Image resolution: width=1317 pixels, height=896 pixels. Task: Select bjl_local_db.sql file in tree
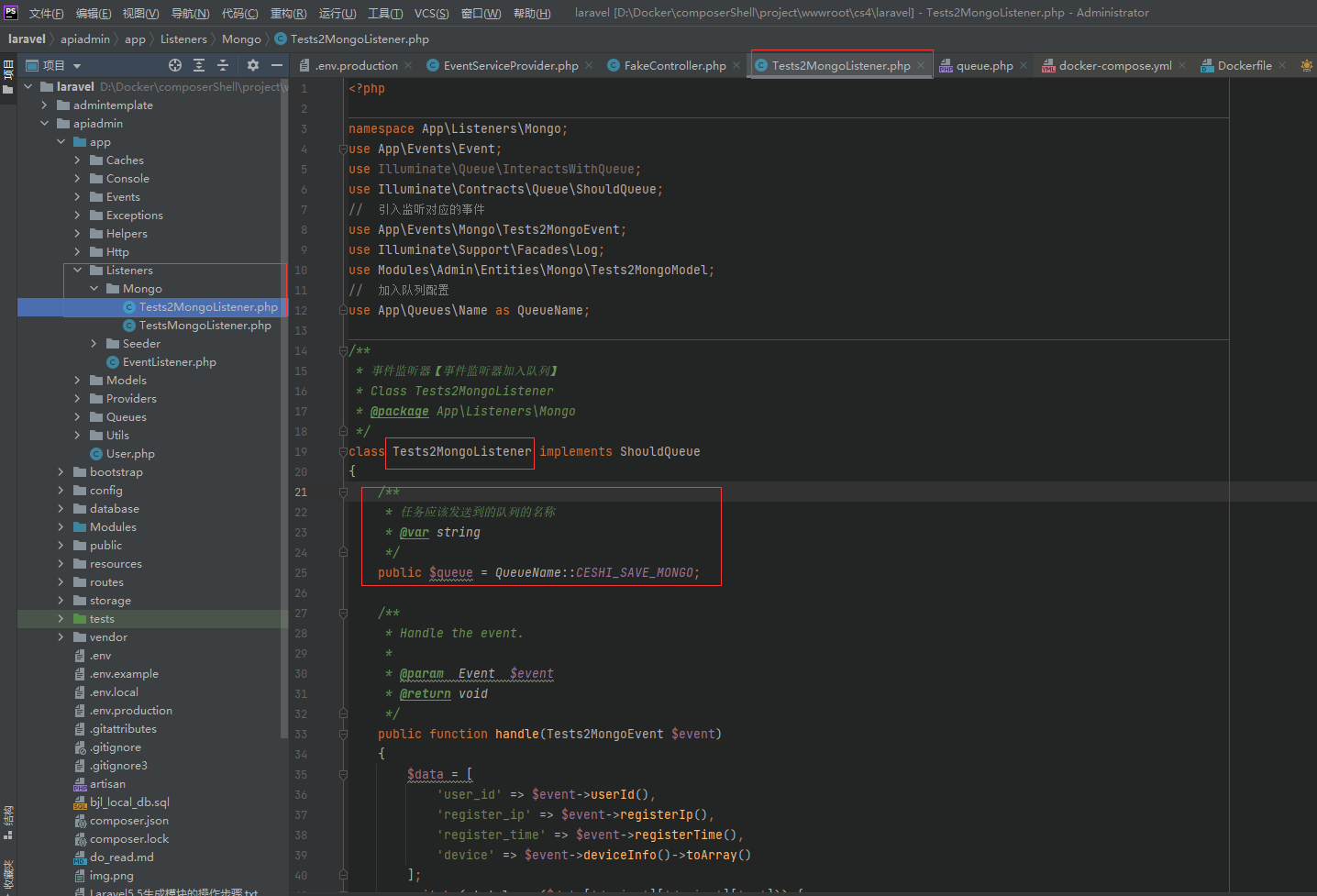pyautogui.click(x=129, y=802)
